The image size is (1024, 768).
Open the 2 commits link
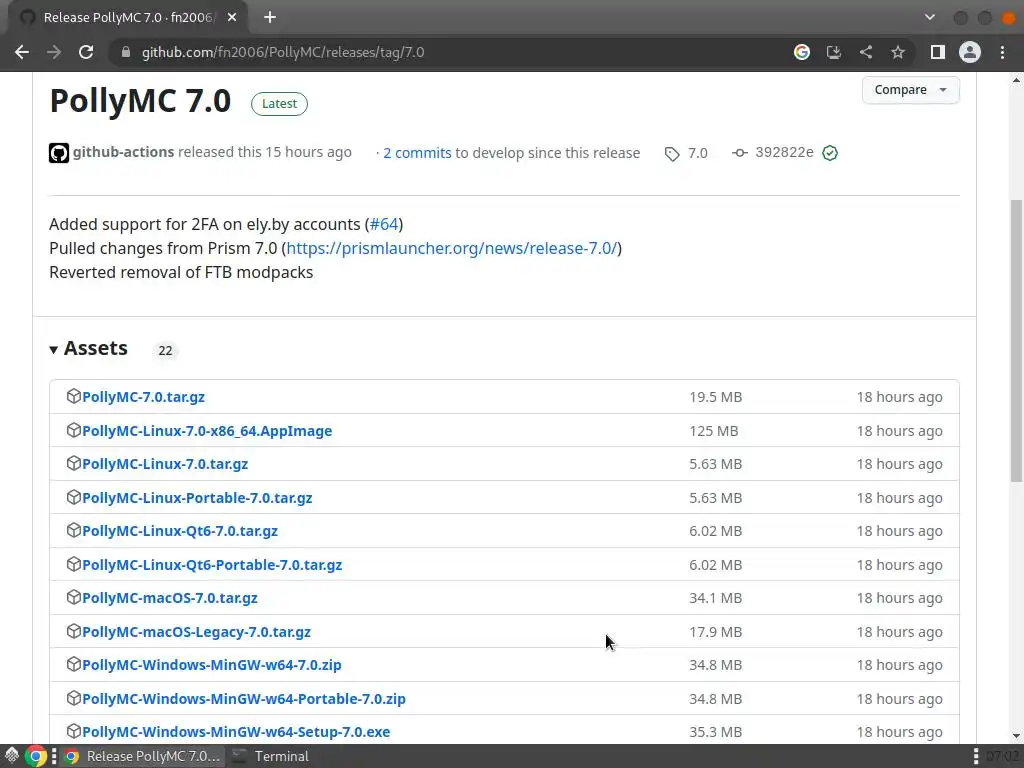tap(417, 153)
